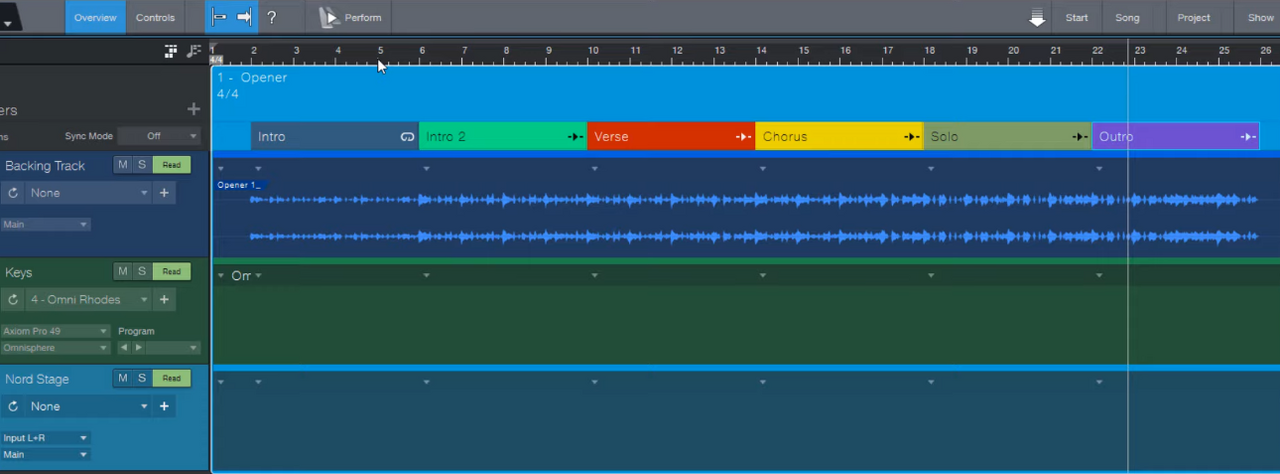Open Nord Stage's None patch dropdown
This screenshot has height=474, width=1280.
[x=88, y=407]
